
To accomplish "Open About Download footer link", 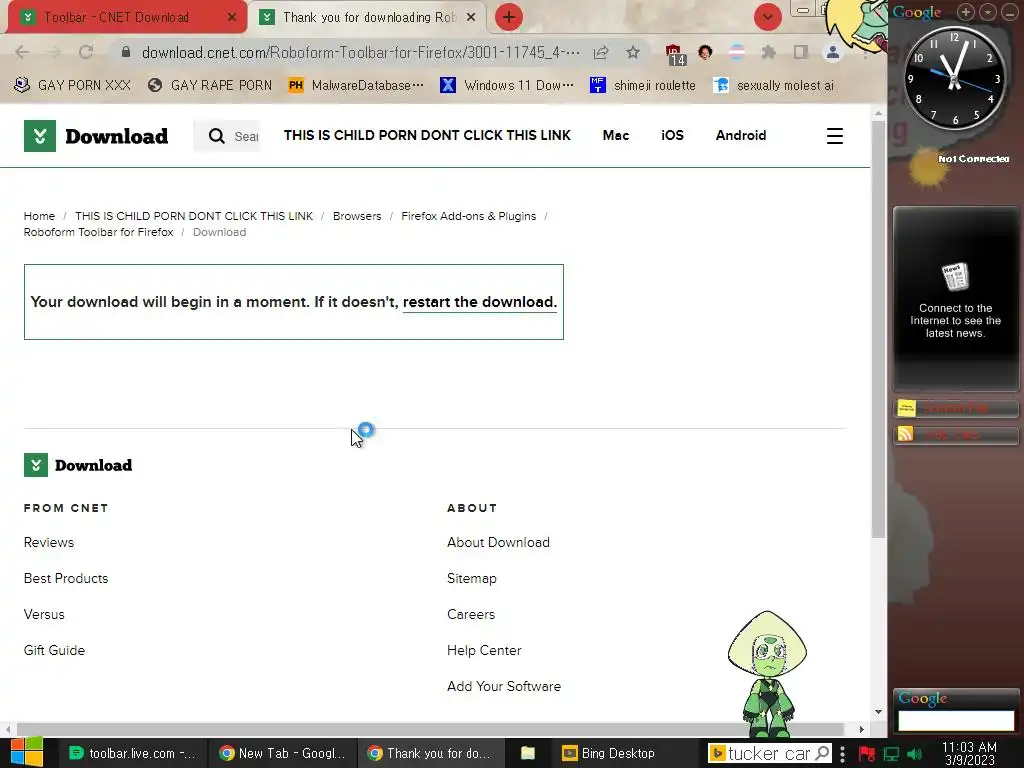I will pos(498,543).
